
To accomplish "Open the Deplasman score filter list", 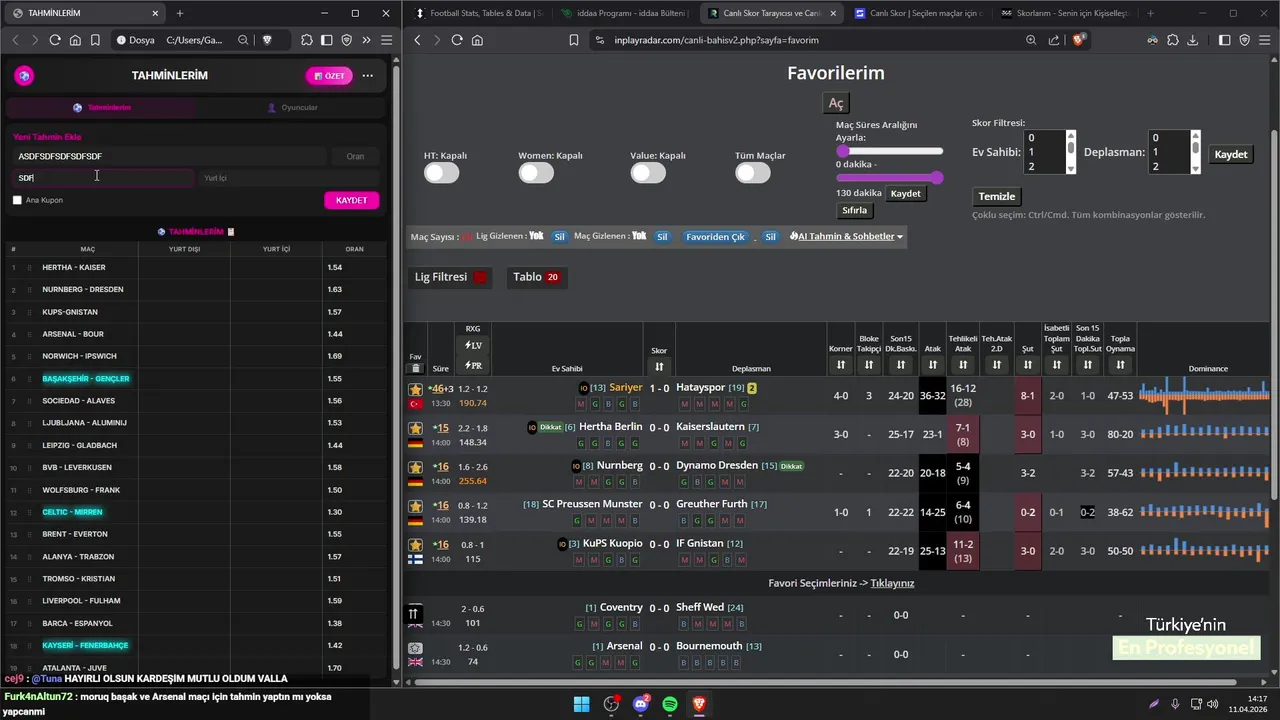I will pos(1174,152).
